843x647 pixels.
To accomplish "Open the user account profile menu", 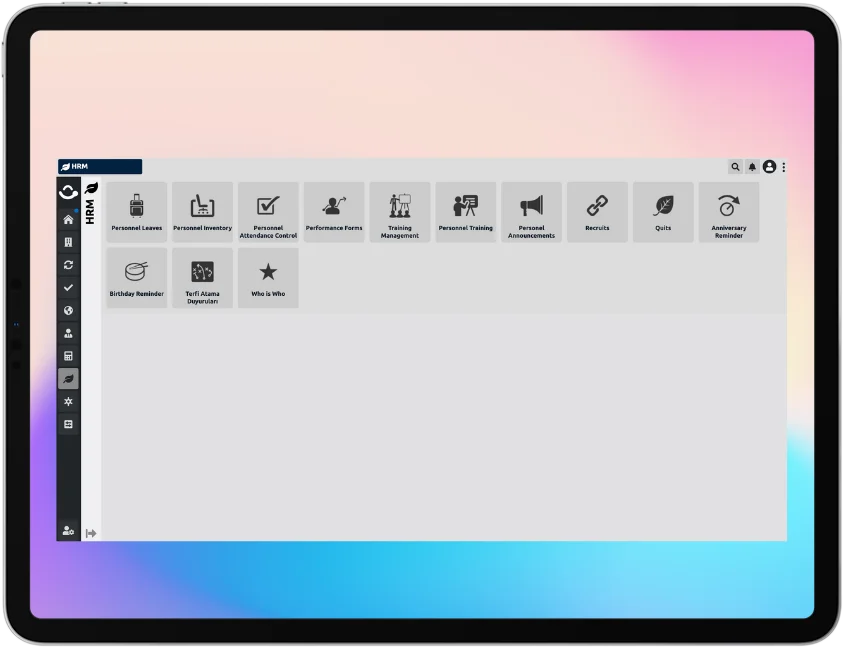I will point(769,167).
